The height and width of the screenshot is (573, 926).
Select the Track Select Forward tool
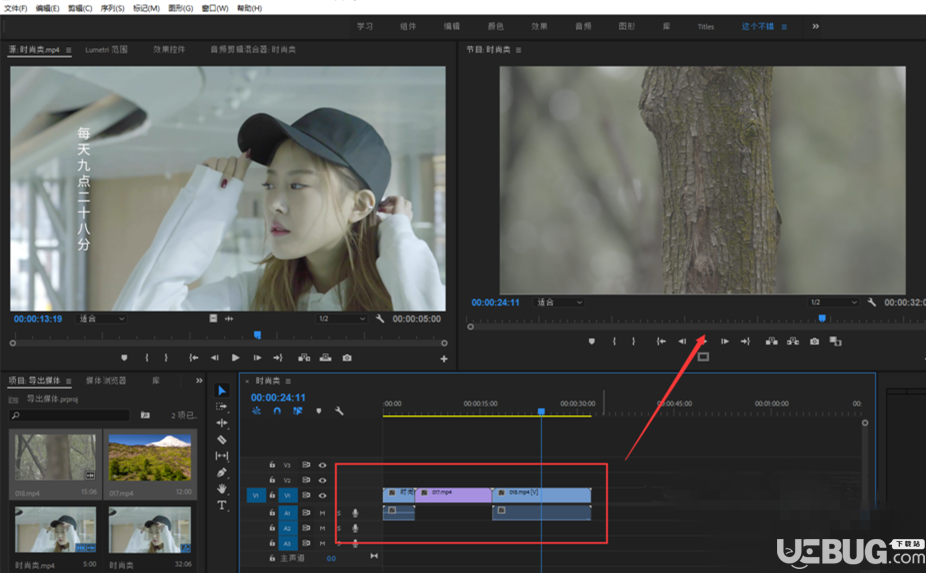221,406
